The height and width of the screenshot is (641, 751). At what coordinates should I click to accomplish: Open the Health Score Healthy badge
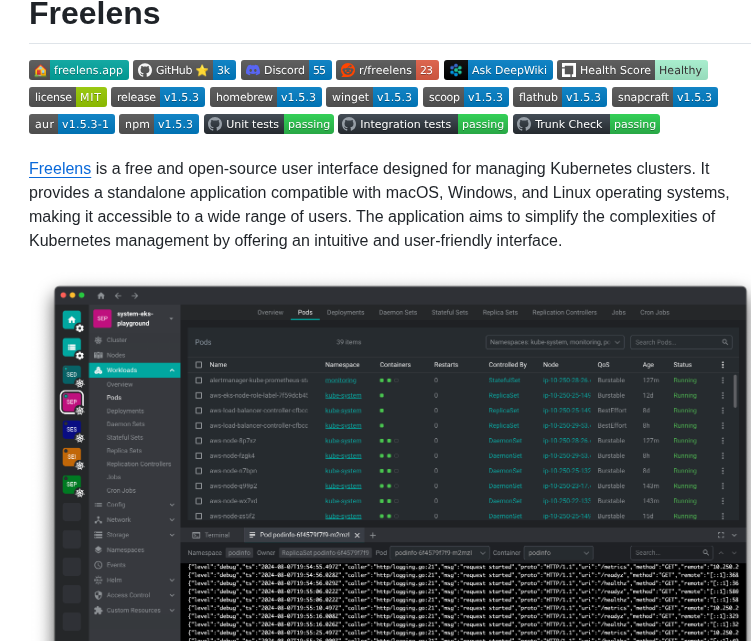tap(632, 70)
